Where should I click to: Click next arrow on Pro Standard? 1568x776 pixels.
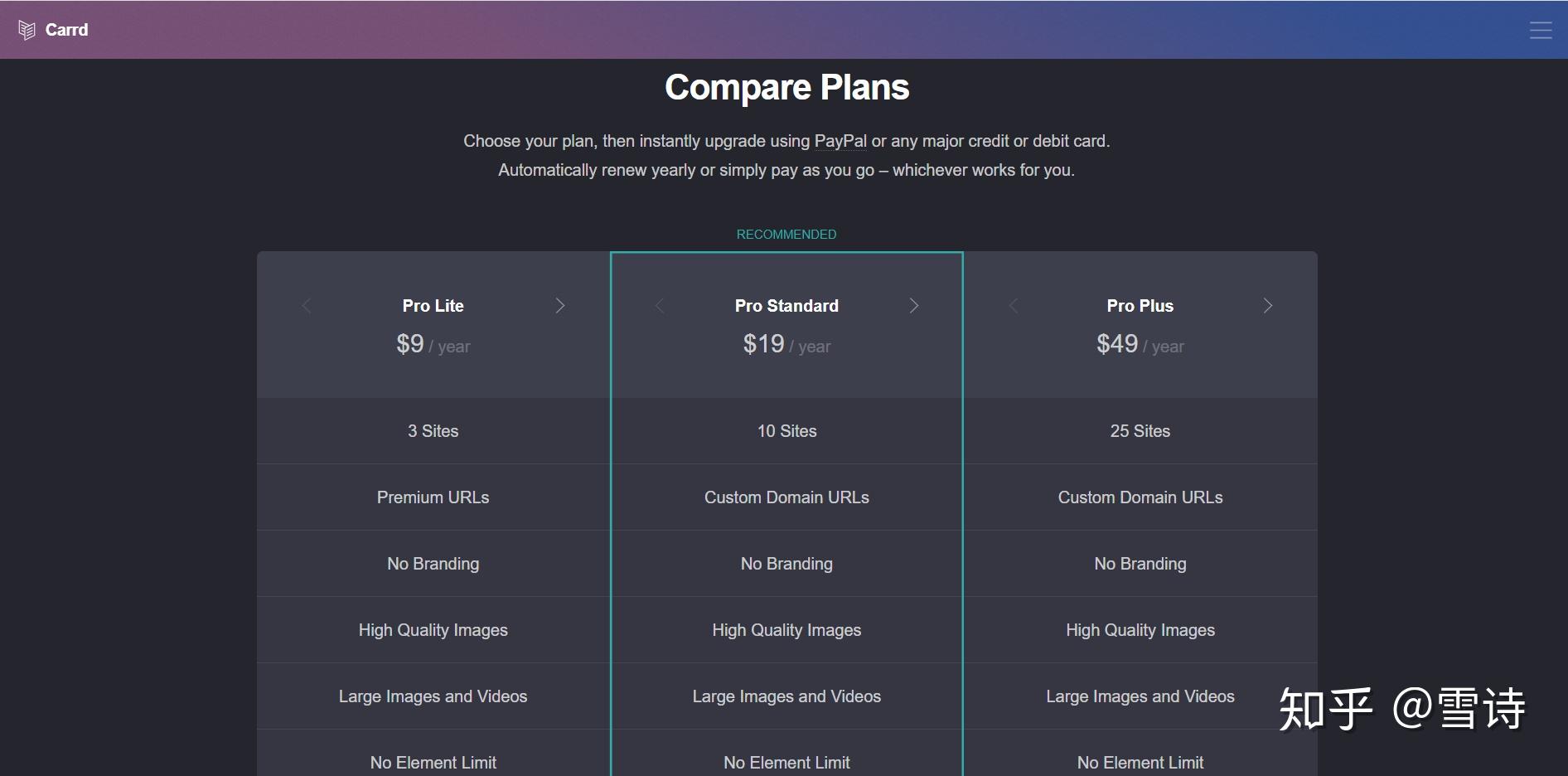(914, 306)
